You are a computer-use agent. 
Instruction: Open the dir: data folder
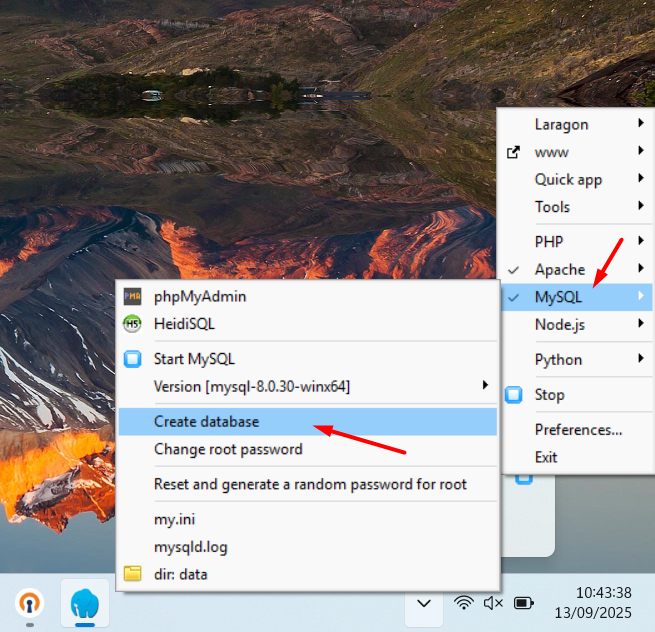132,574
